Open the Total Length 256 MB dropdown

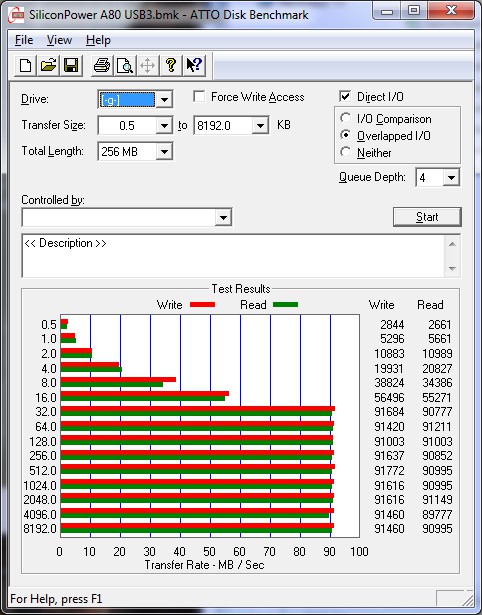(x=165, y=152)
